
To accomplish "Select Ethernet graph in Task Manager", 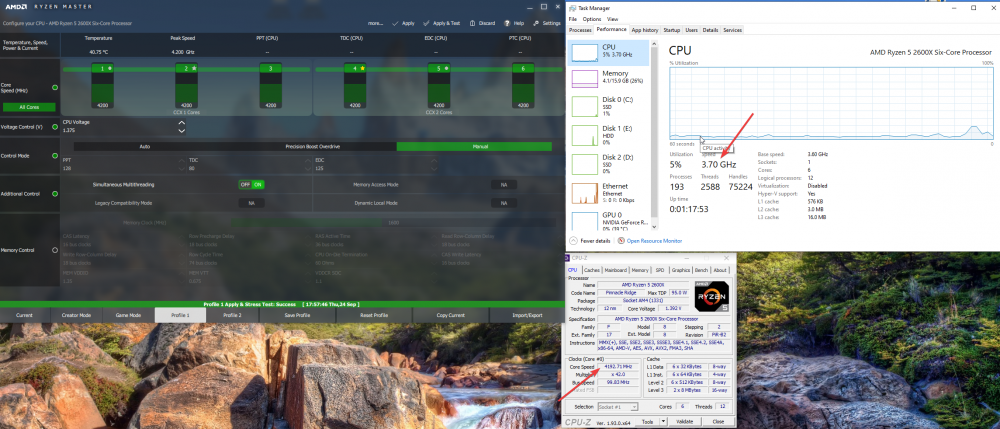I will pyautogui.click(x=585, y=193).
